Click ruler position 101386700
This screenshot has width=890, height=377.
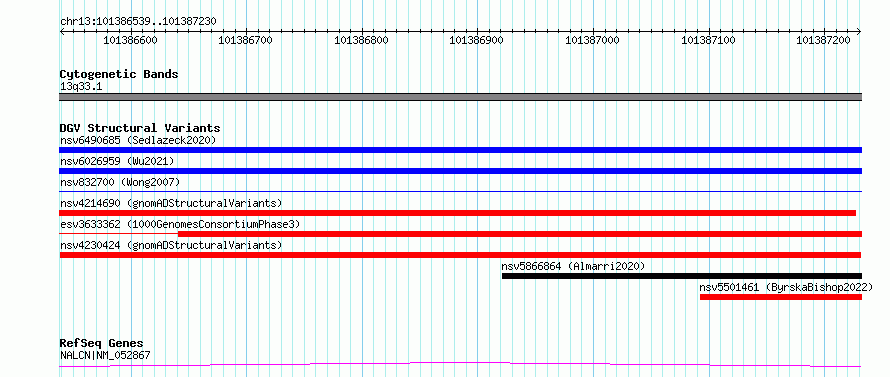245,40
